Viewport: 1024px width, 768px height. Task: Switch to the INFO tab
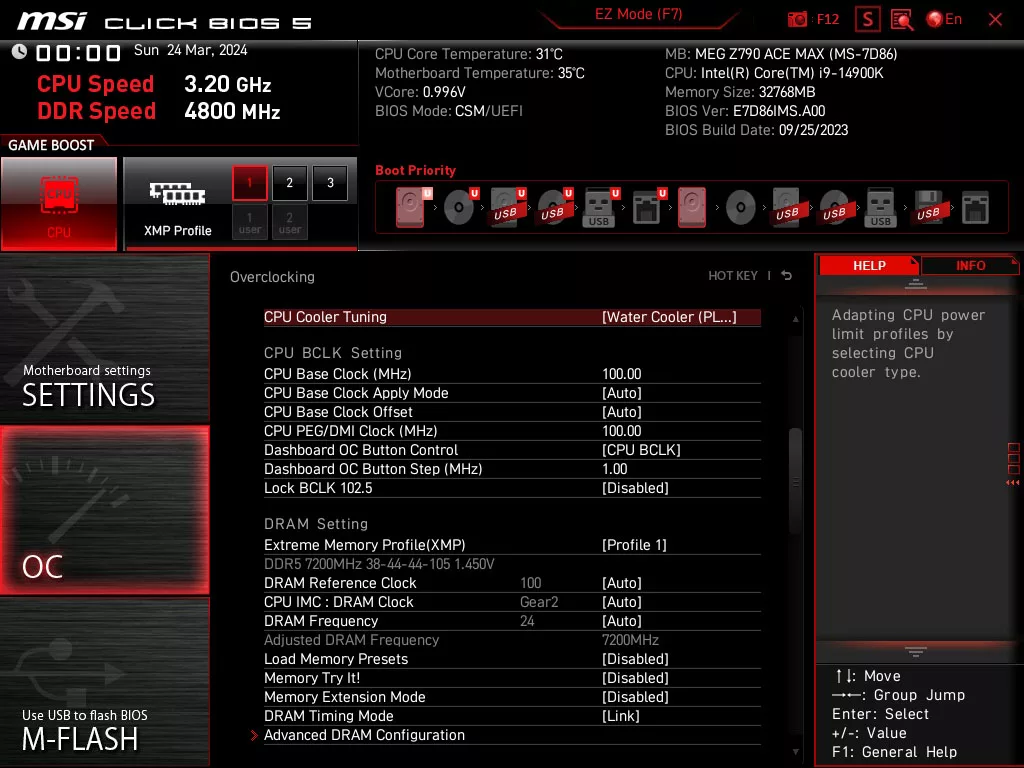click(x=969, y=265)
